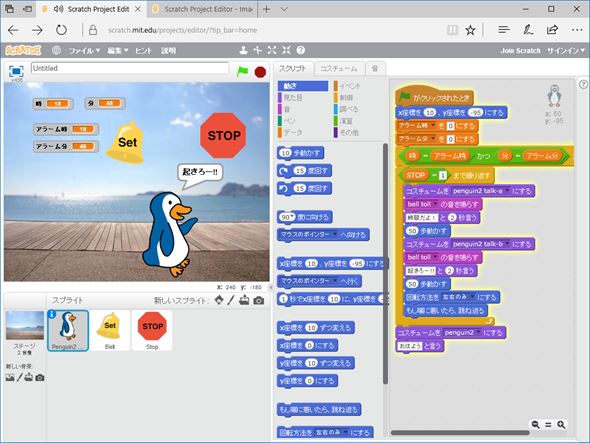Click the project title Untitled field
This screenshot has width=590, height=443.
point(130,68)
